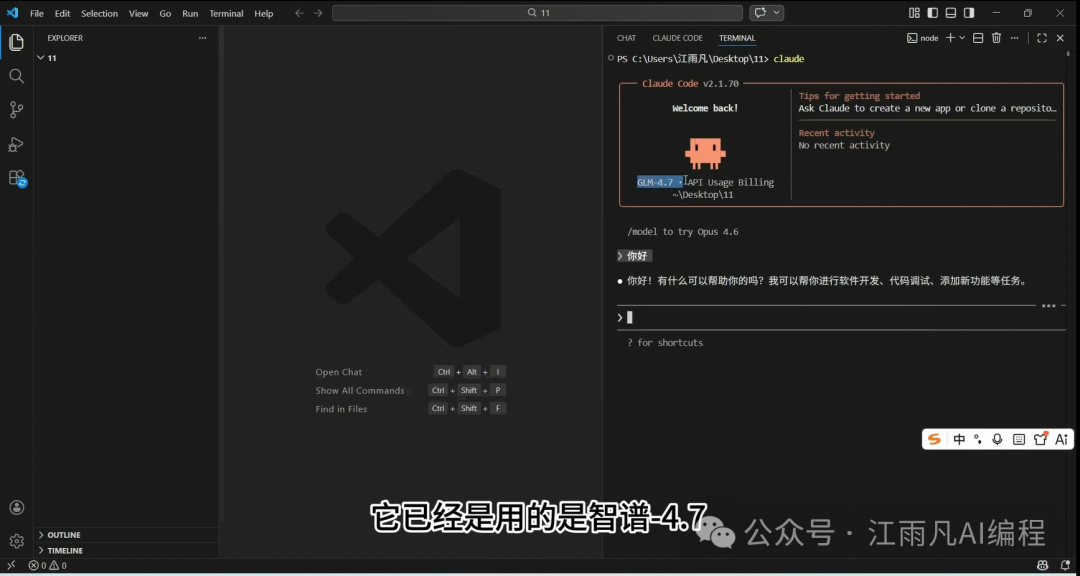This screenshot has width=1080, height=576.
Task: Click the '? for shortcuts' hint
Action: coord(665,342)
